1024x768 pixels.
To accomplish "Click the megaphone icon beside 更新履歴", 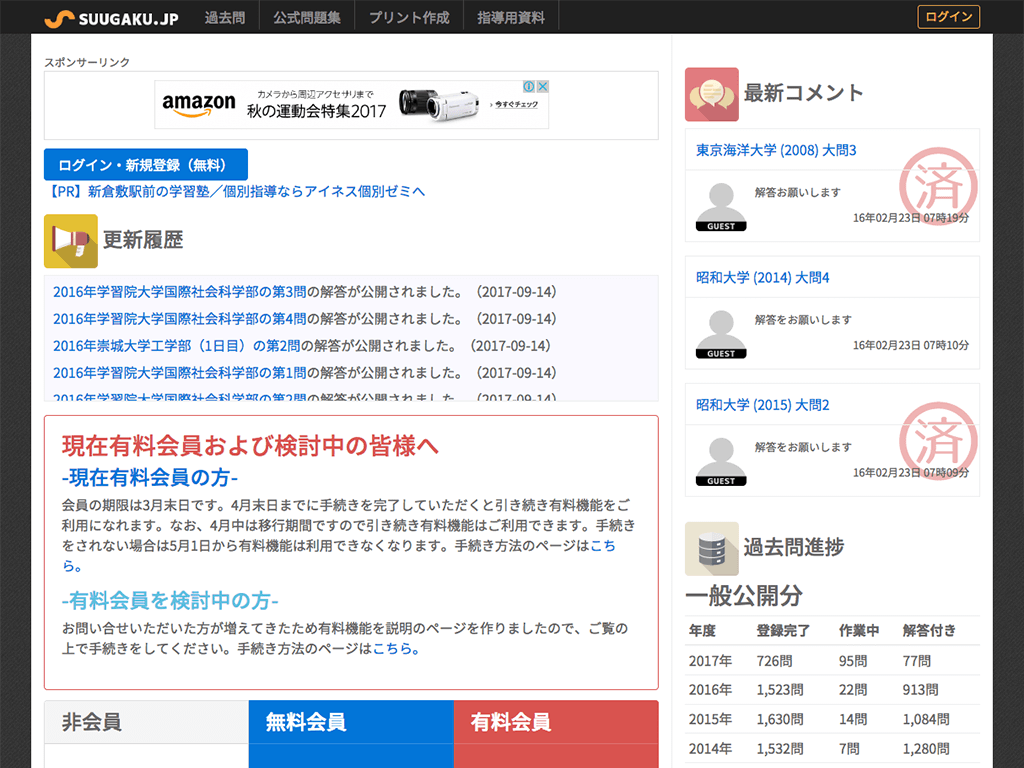I will (x=71, y=241).
